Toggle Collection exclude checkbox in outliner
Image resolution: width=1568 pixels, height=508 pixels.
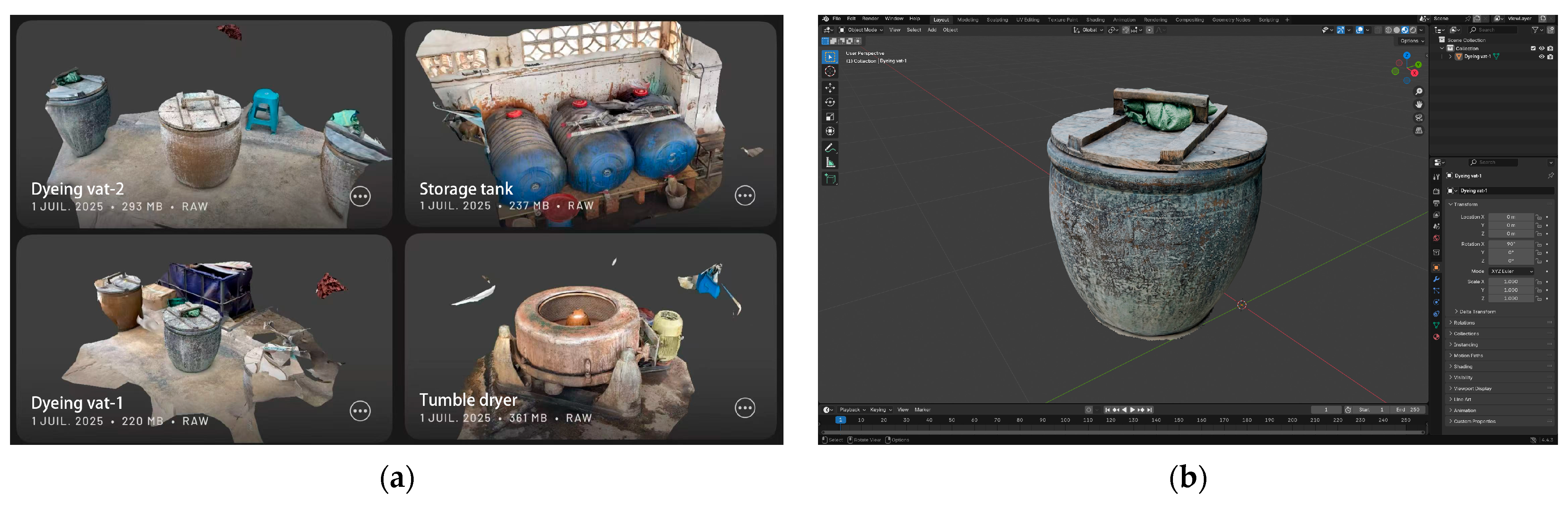[1533, 49]
